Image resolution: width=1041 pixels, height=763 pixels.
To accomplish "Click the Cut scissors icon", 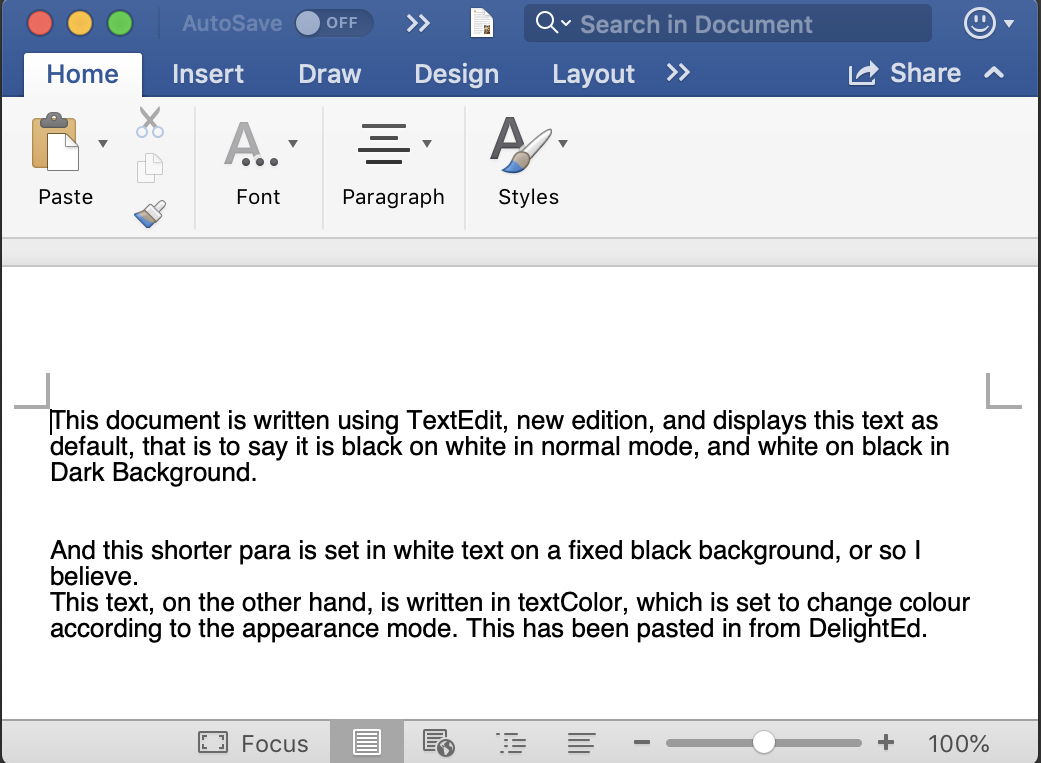I will [150, 122].
